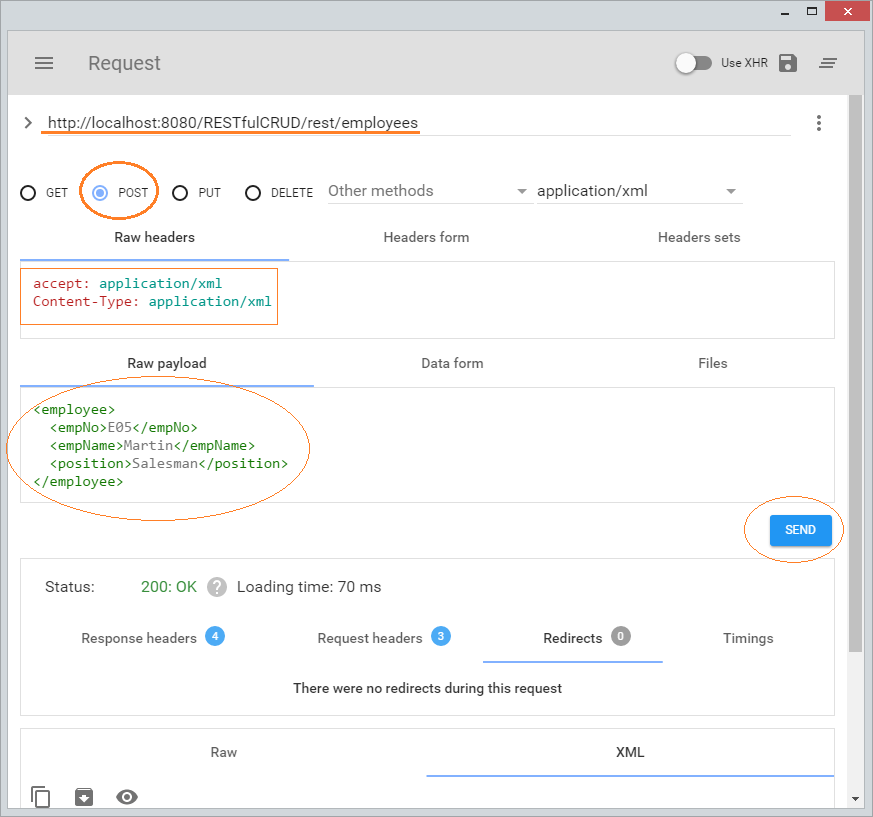Switch to the Raw payload tab
The width and height of the screenshot is (873, 817).
167,363
